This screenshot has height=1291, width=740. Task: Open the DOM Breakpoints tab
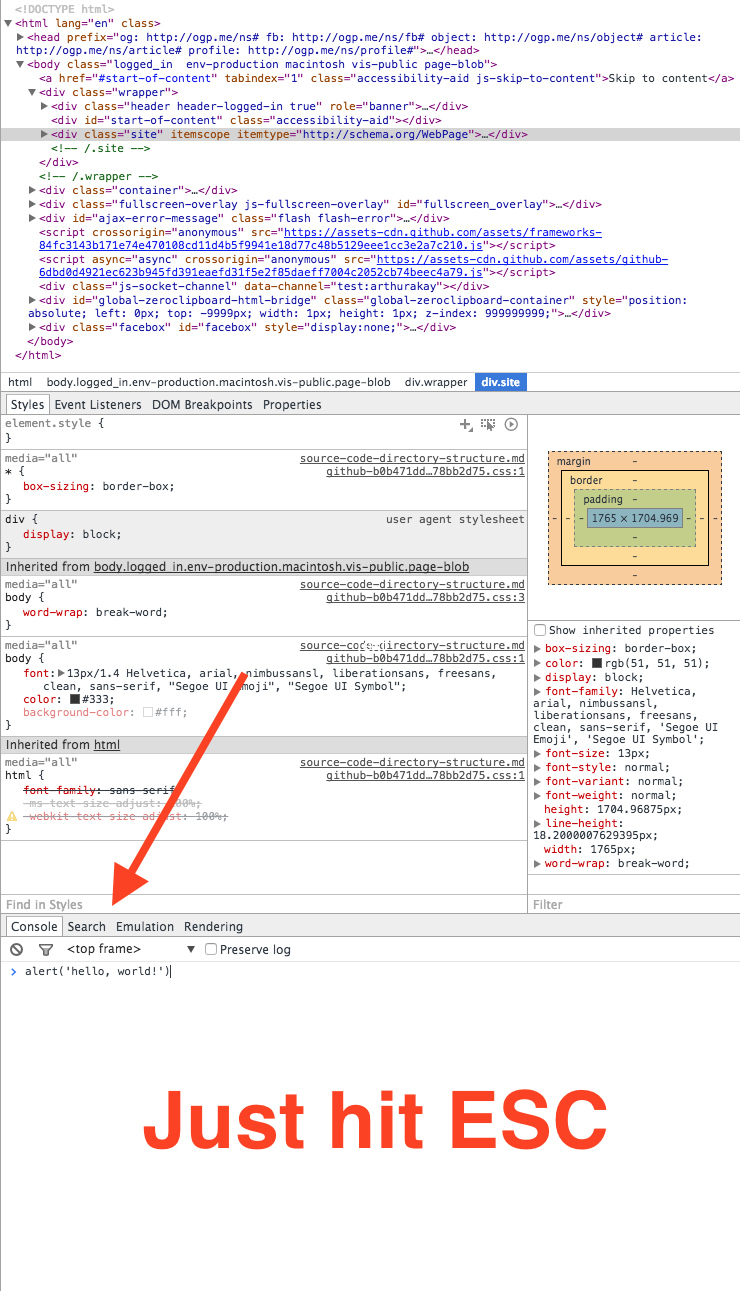pos(202,405)
